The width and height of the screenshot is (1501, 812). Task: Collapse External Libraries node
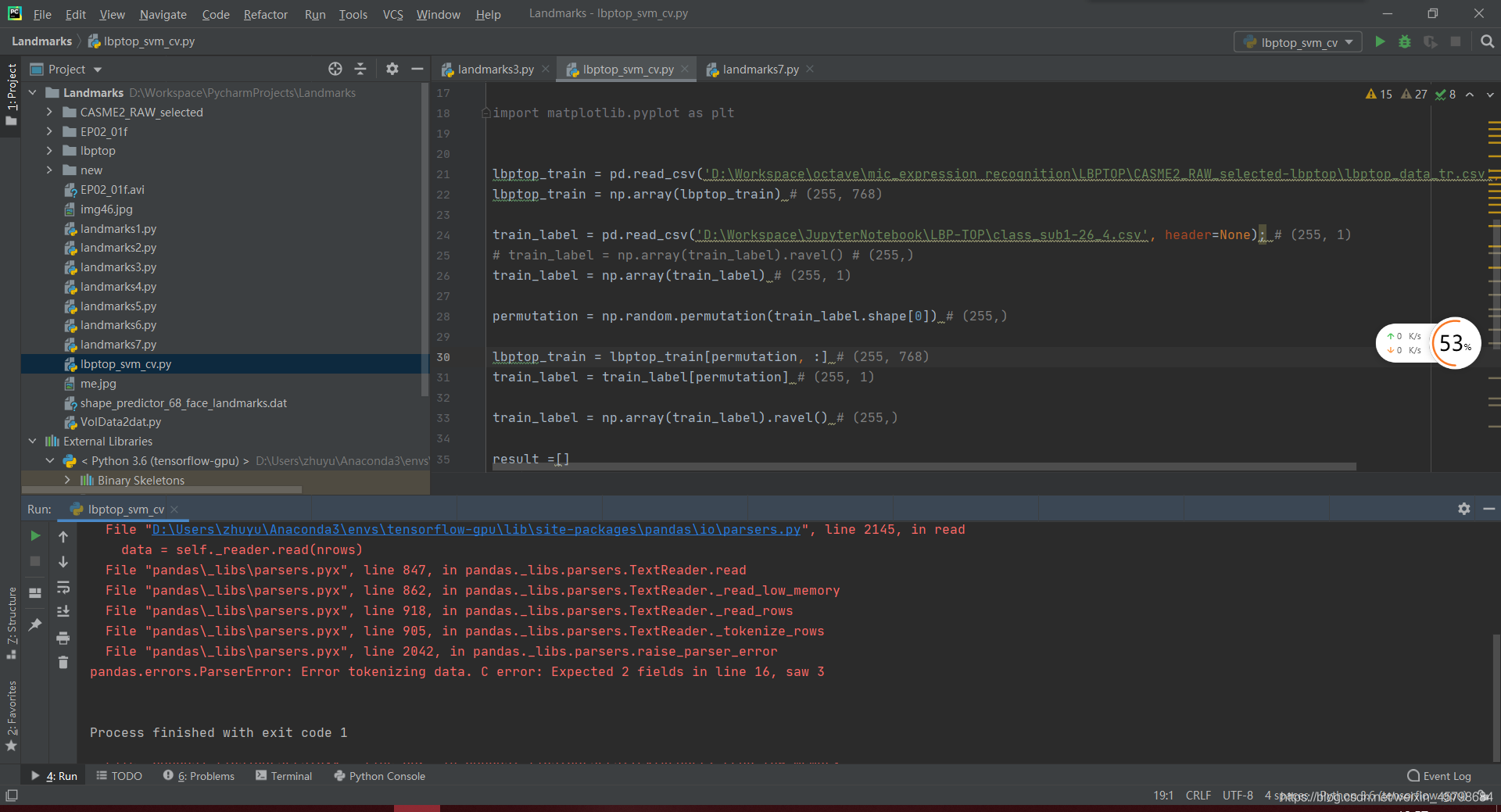32,441
